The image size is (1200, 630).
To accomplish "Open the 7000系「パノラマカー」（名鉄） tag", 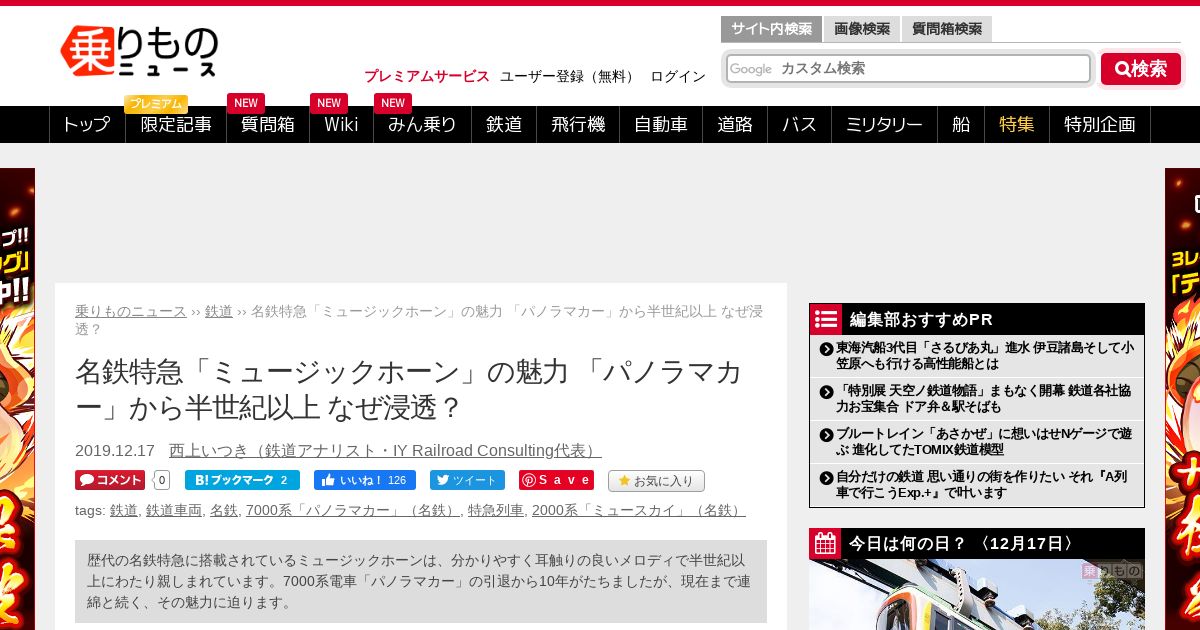I will click(x=353, y=510).
